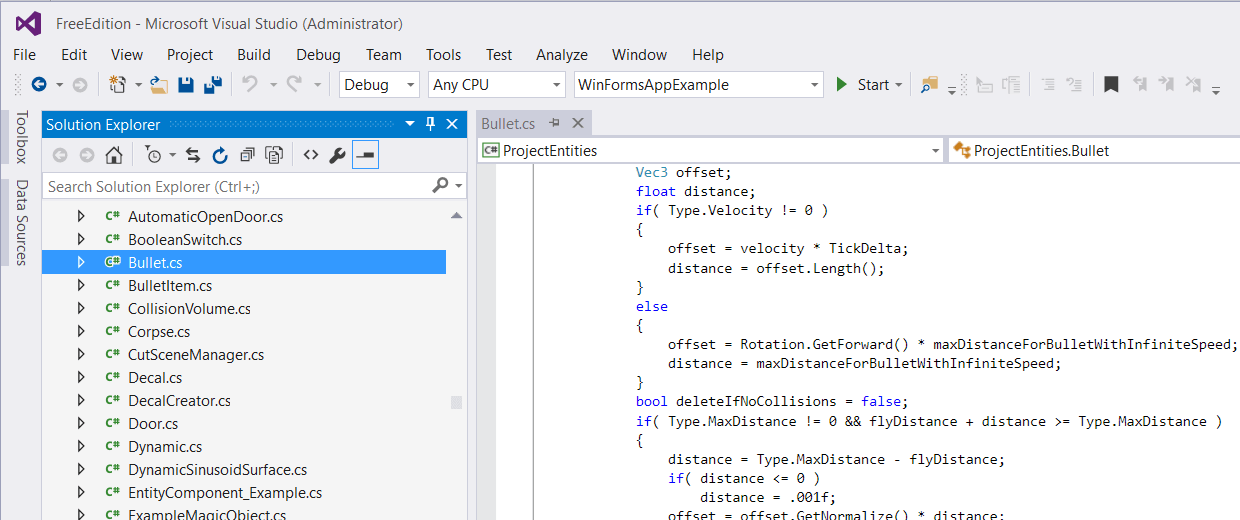
Task: Go to previous bookmark icon
Action: (x=1139, y=85)
